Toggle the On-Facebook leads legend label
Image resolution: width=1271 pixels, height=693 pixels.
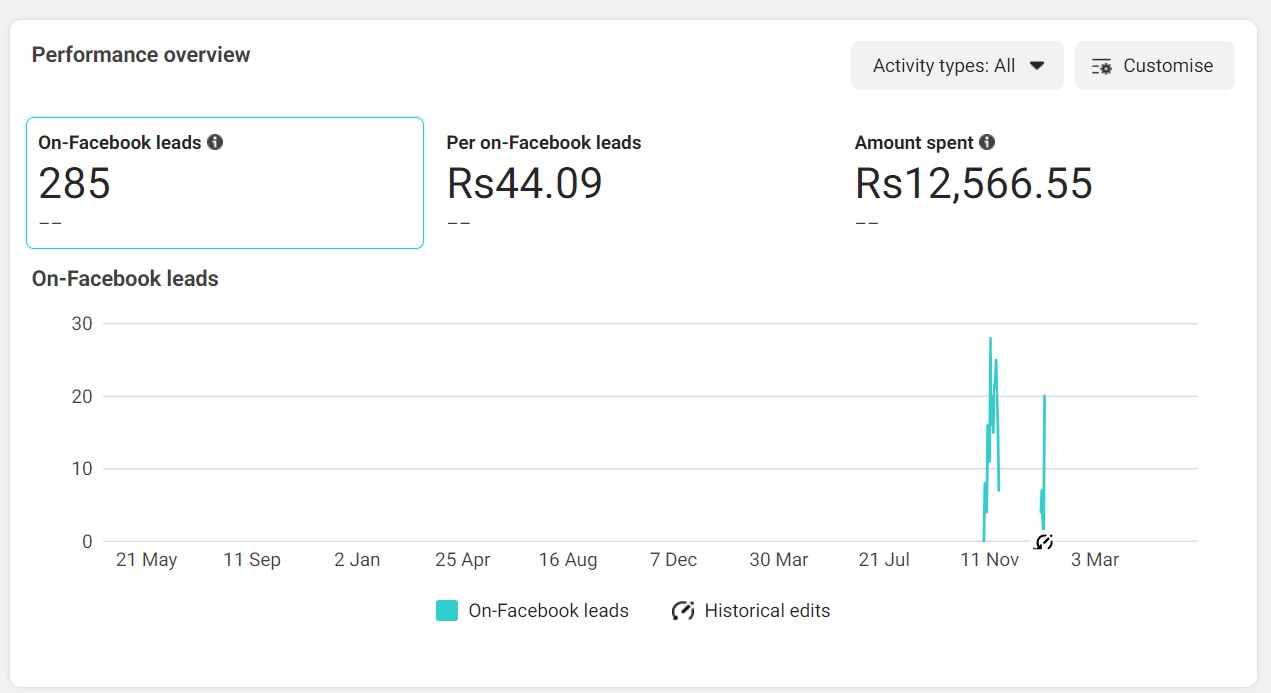pyautogui.click(x=548, y=611)
